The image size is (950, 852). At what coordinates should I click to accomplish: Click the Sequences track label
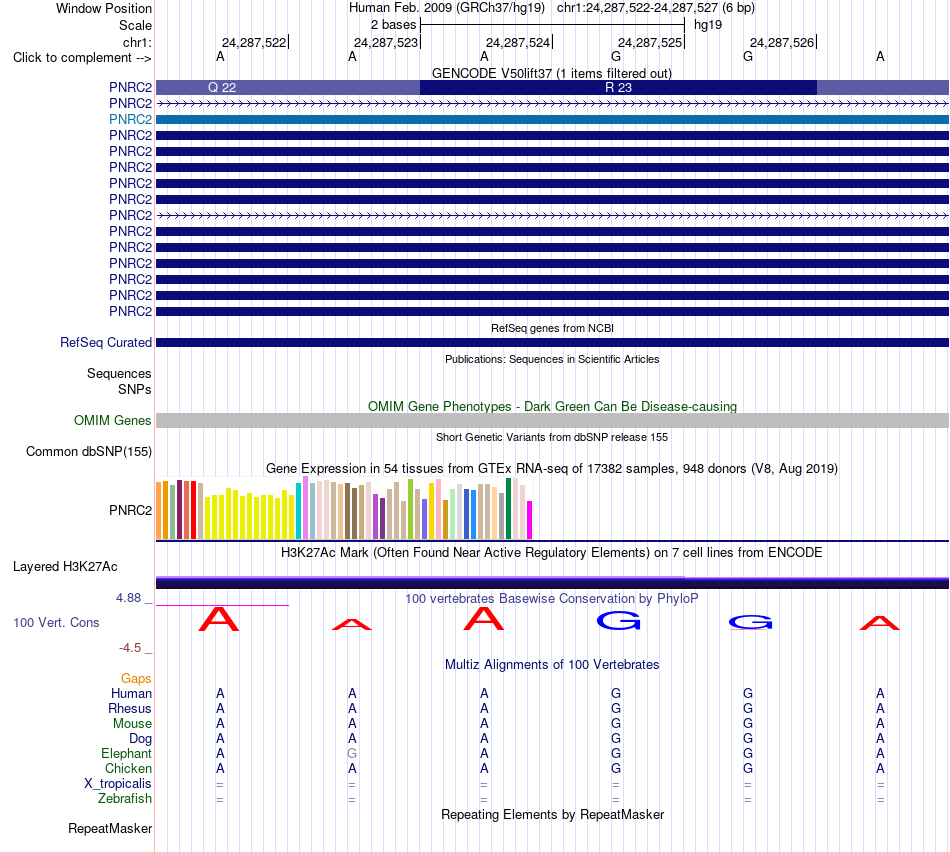point(119,373)
